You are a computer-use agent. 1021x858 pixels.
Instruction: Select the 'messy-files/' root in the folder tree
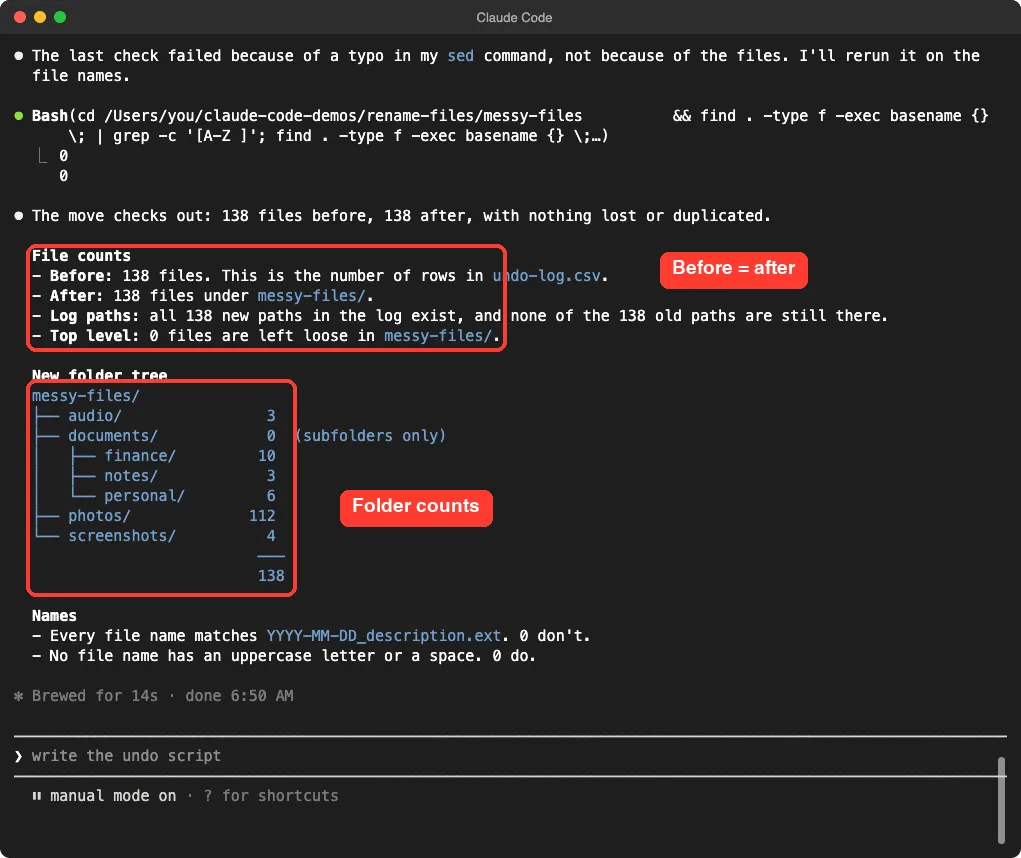pyautogui.click(x=85, y=396)
